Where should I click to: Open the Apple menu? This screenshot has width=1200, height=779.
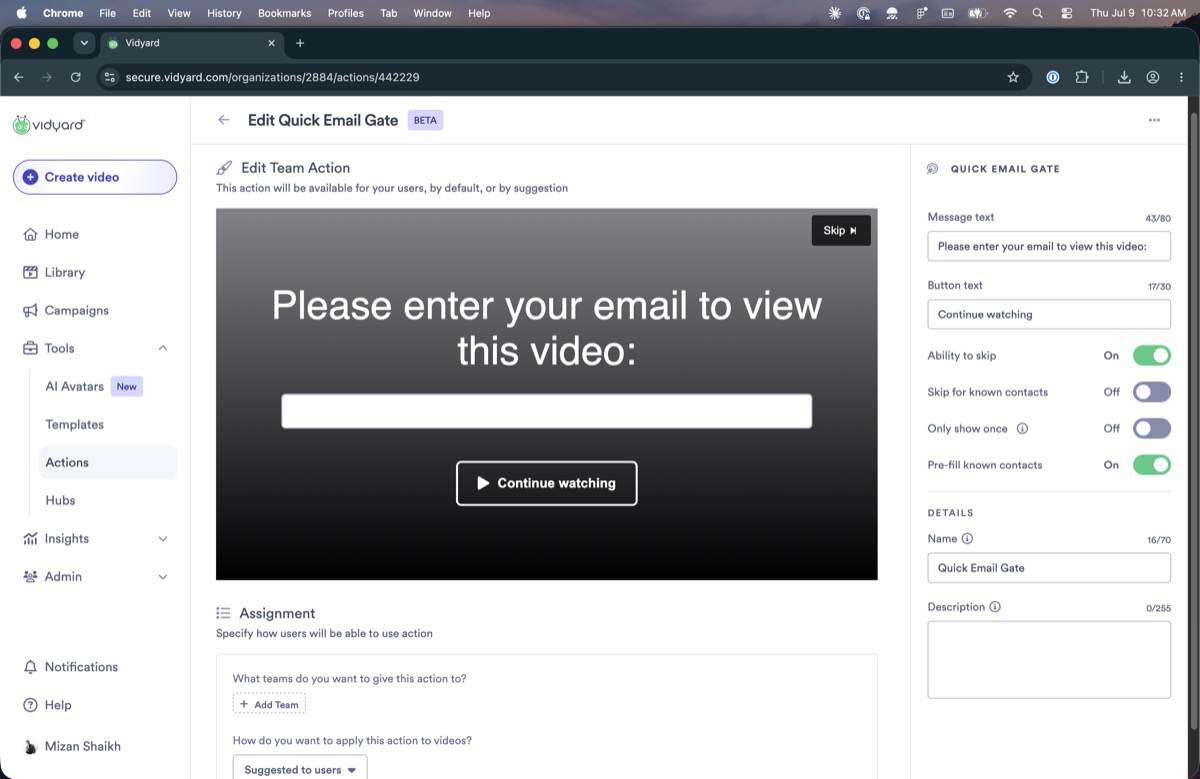point(21,13)
